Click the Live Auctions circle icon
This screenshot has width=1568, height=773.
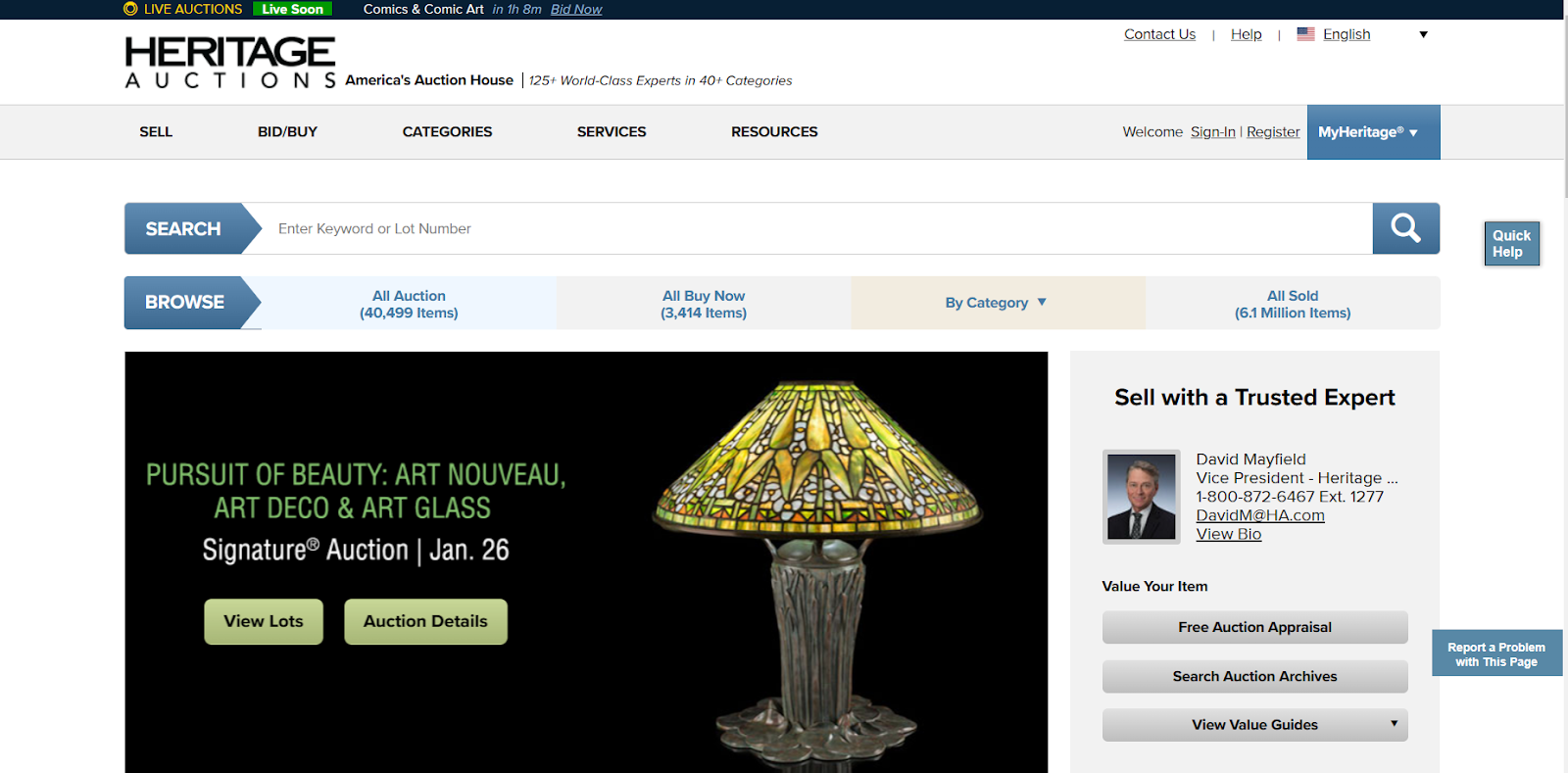[x=130, y=9]
